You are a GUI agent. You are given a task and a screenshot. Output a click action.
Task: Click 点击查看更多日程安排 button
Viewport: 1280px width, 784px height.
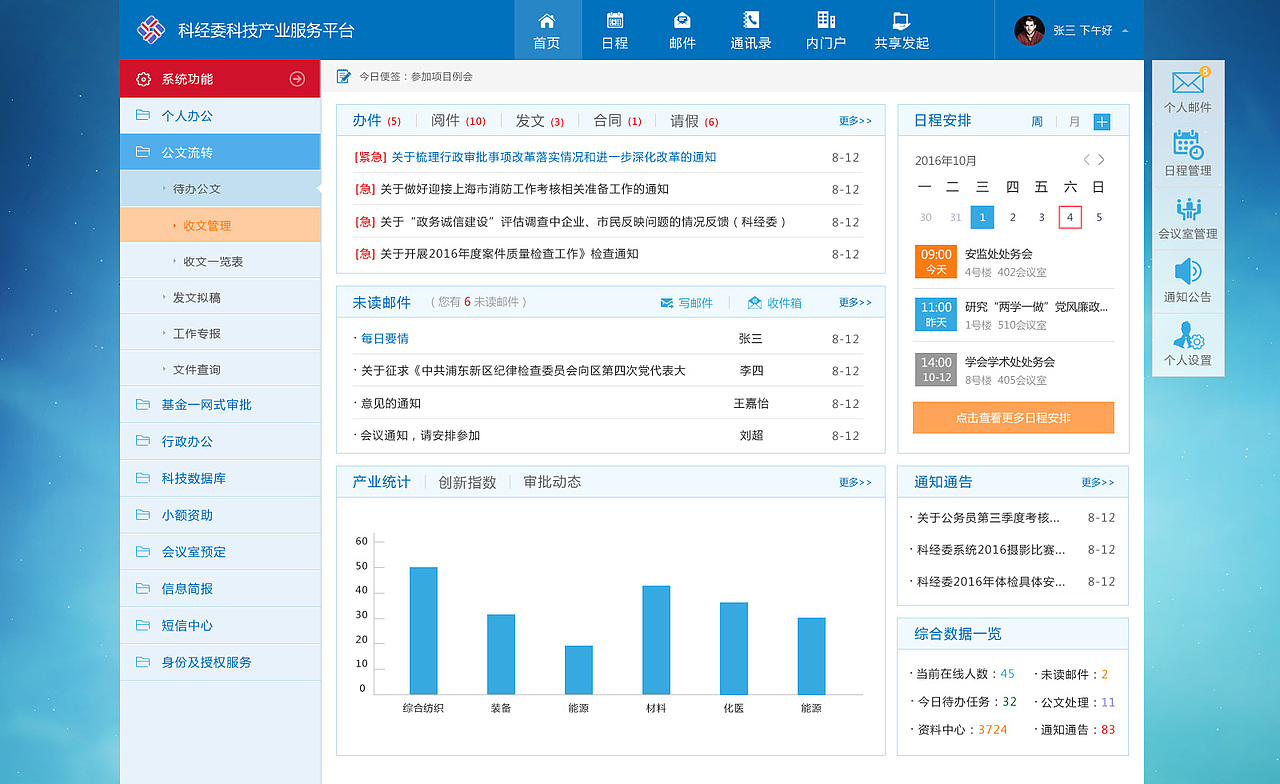(x=1013, y=418)
